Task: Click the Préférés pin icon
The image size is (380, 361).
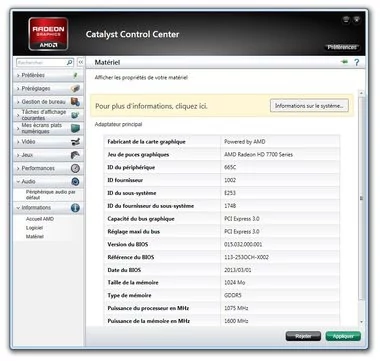Action: [x=76, y=76]
